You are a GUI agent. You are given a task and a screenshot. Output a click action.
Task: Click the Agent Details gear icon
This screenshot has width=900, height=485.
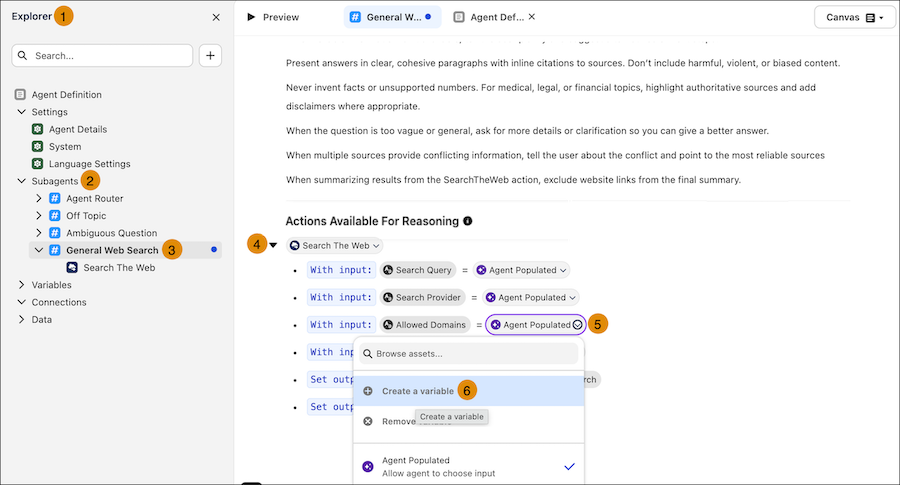[37, 129]
